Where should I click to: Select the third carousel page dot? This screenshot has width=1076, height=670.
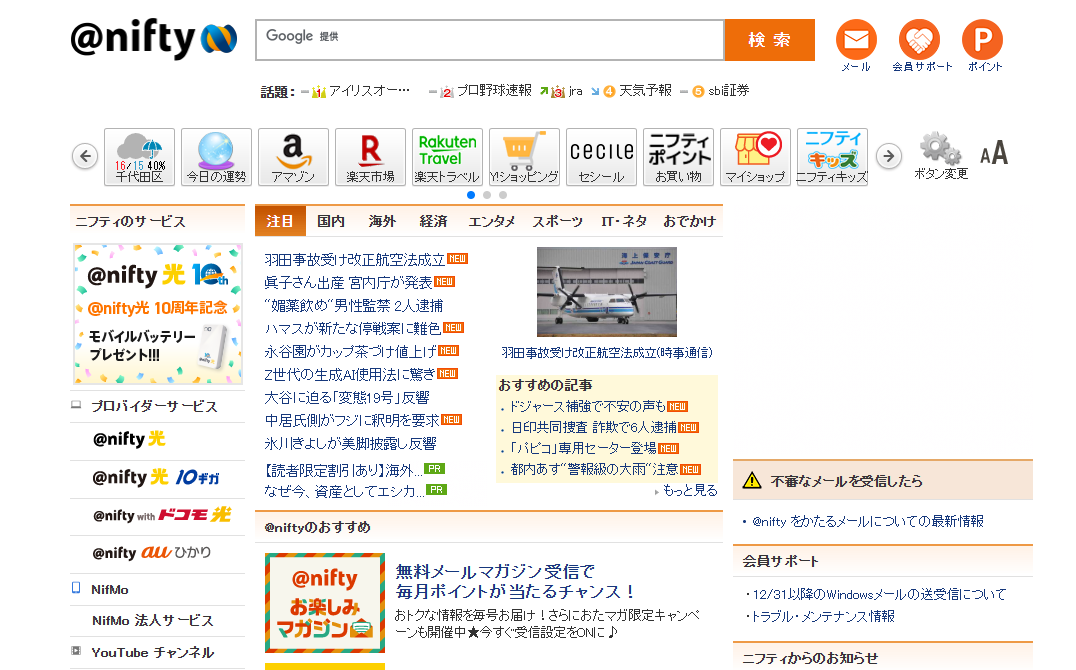tap(503, 195)
